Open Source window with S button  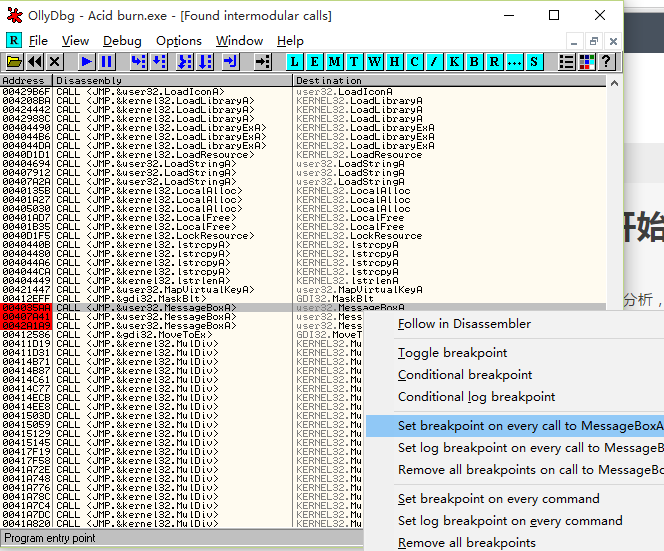pos(534,62)
